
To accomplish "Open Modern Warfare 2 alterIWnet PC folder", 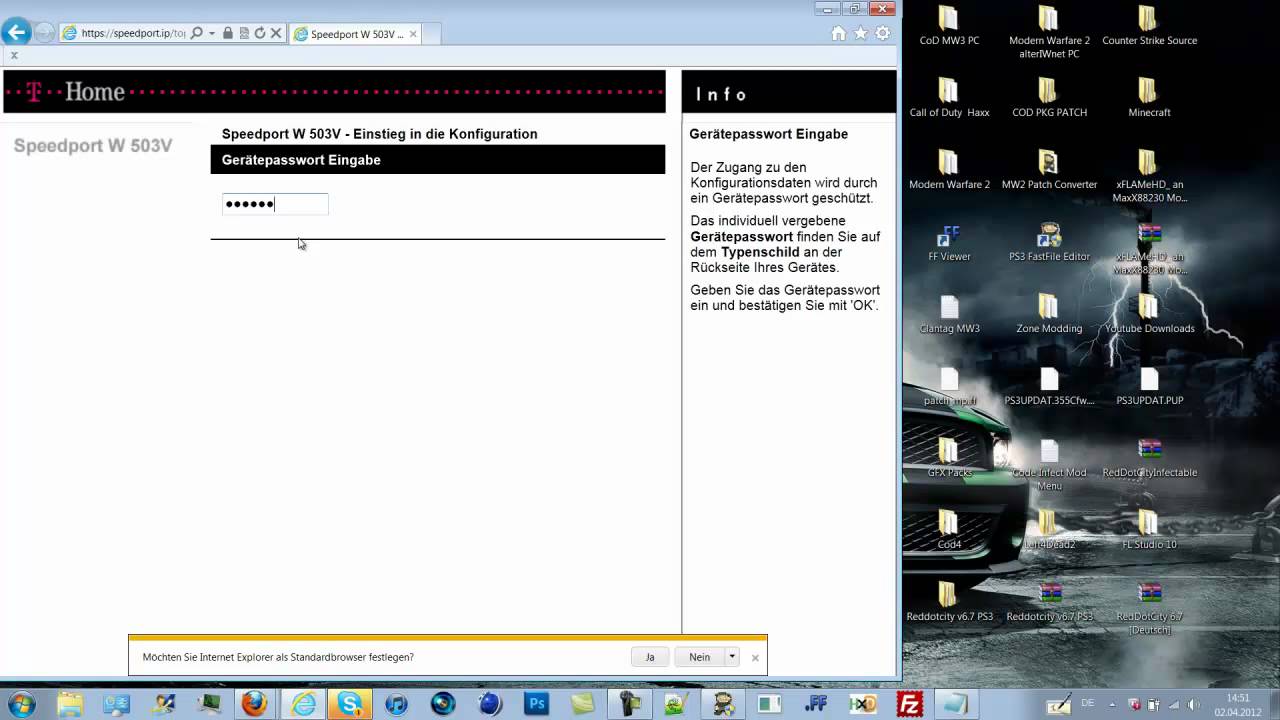I will click(x=1049, y=32).
